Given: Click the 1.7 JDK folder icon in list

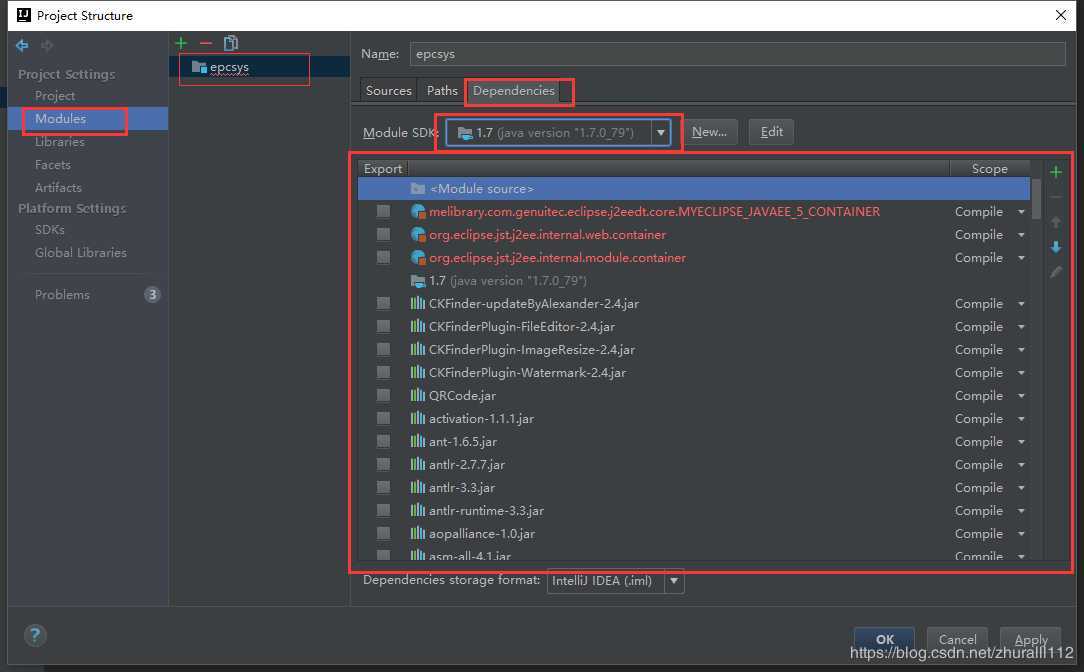Looking at the screenshot, I should pyautogui.click(x=418, y=281).
